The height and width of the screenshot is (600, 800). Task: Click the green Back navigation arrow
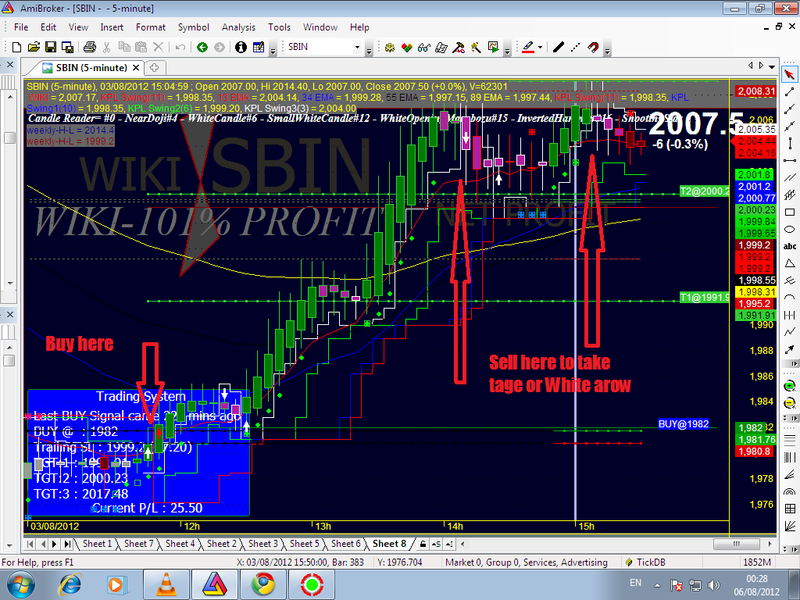pyautogui.click(x=203, y=47)
